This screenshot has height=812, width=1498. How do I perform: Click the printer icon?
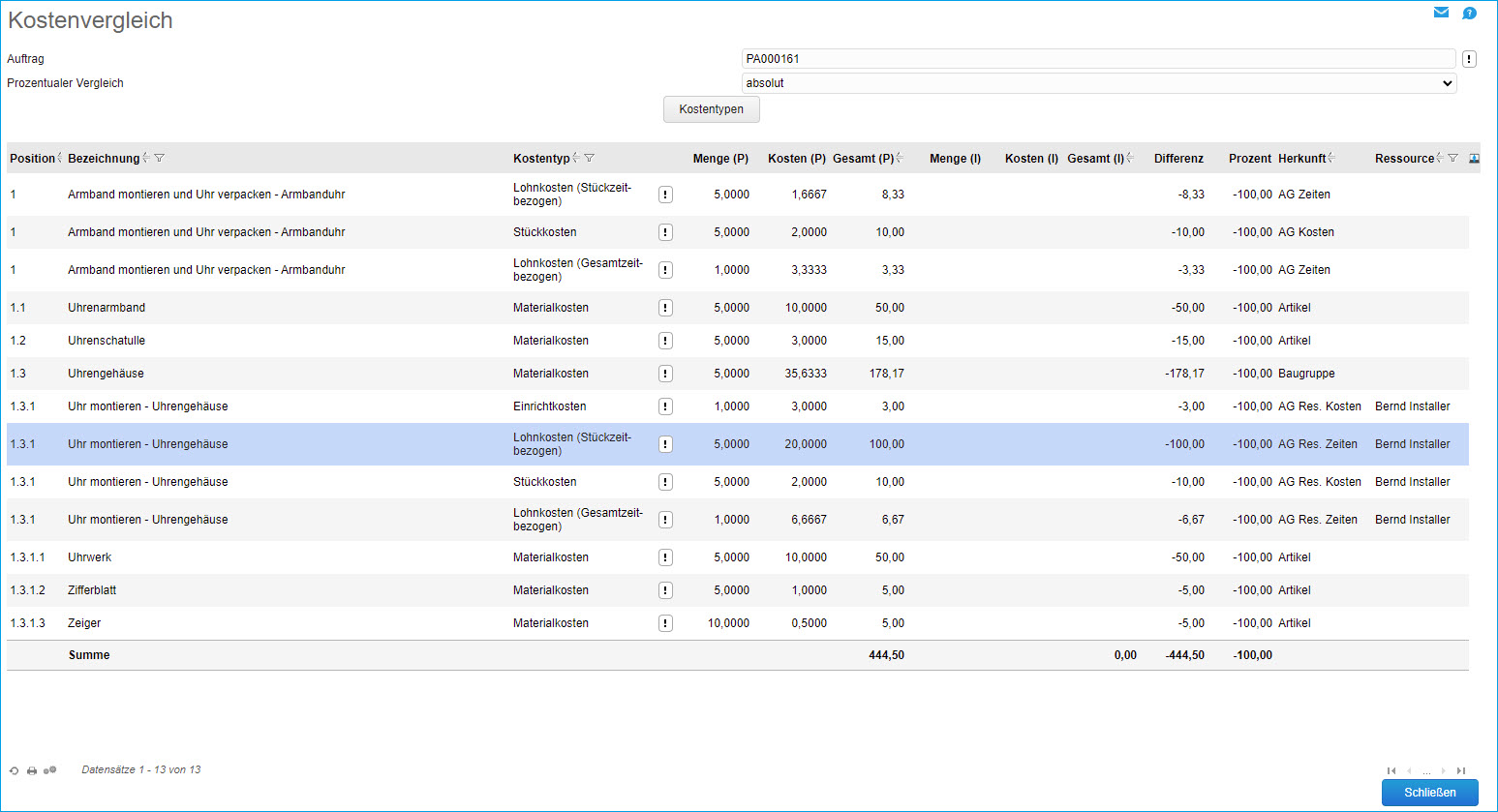click(x=32, y=771)
